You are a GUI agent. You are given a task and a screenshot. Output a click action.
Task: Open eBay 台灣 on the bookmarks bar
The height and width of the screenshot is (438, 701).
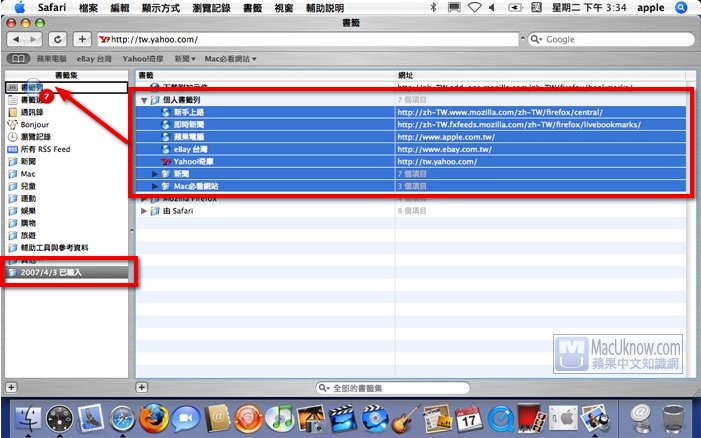tap(94, 59)
